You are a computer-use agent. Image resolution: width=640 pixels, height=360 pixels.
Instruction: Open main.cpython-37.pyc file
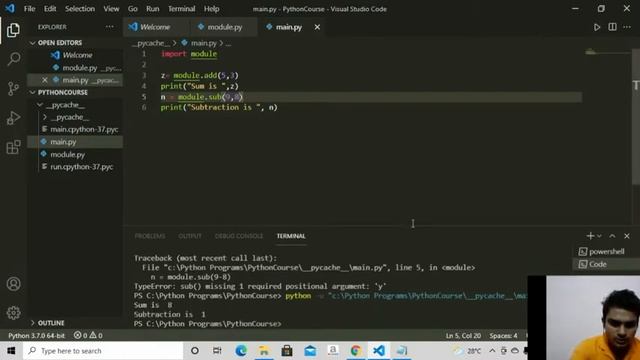point(84,129)
